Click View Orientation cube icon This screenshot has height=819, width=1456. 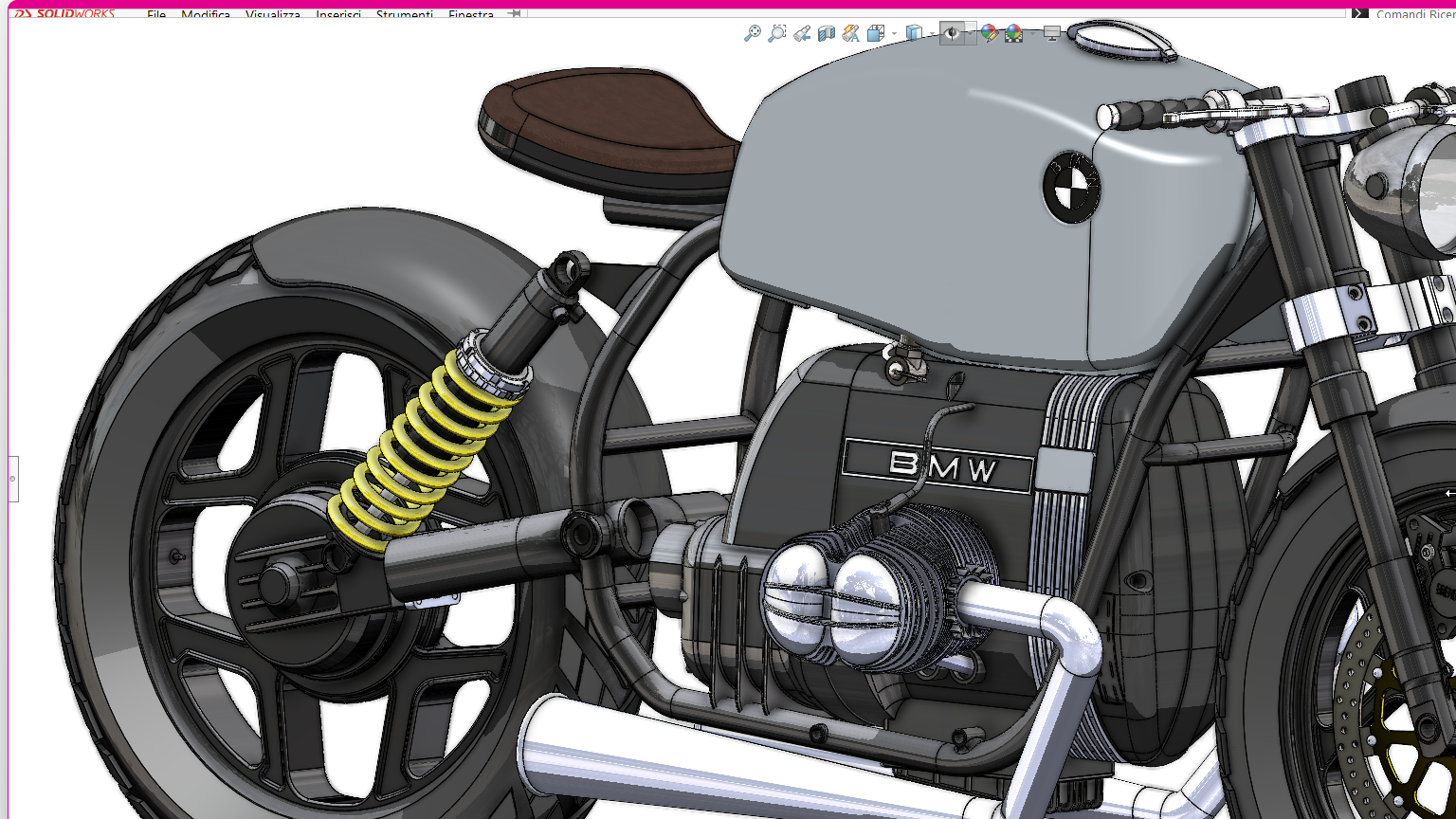click(876, 33)
